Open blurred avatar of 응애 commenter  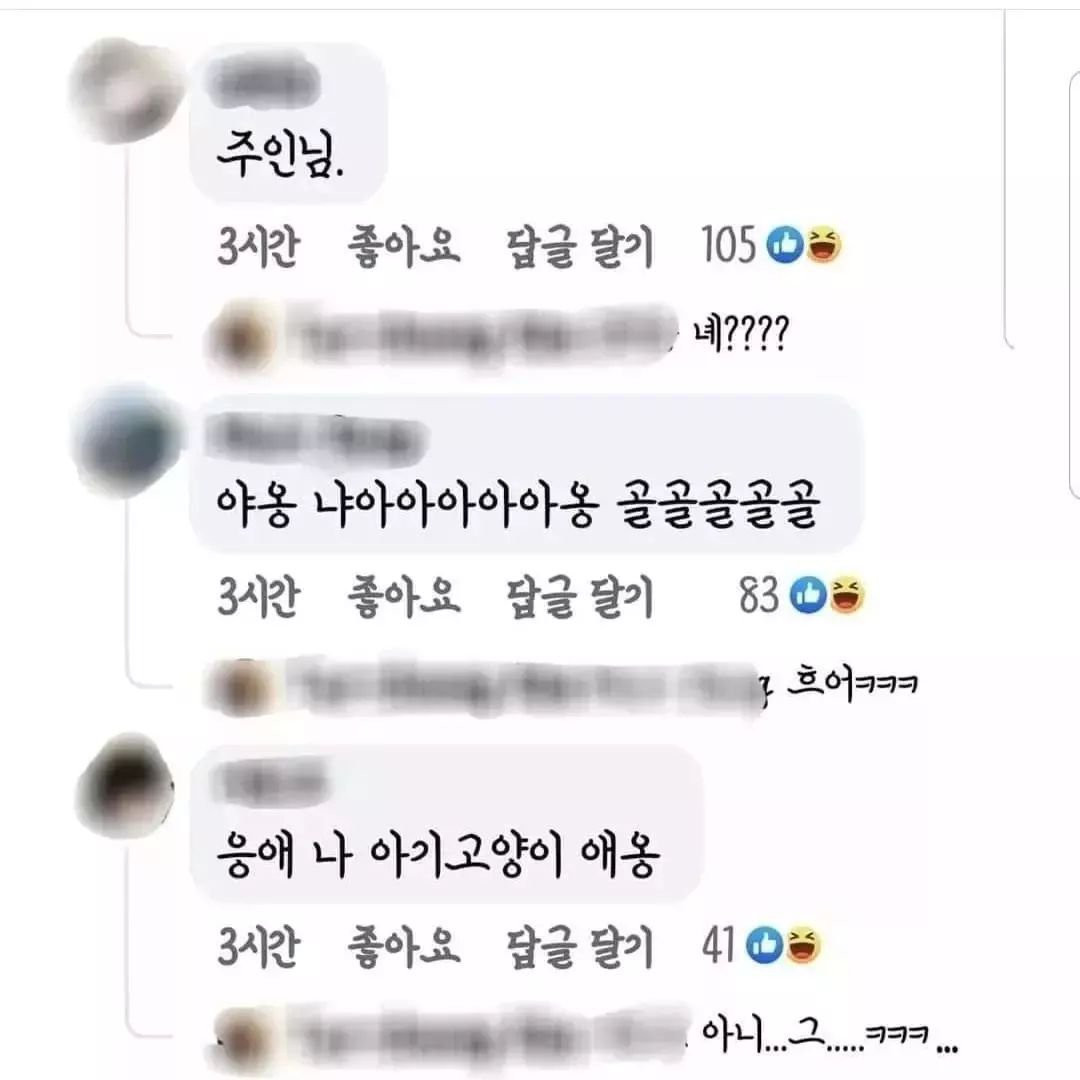pyautogui.click(x=125, y=785)
